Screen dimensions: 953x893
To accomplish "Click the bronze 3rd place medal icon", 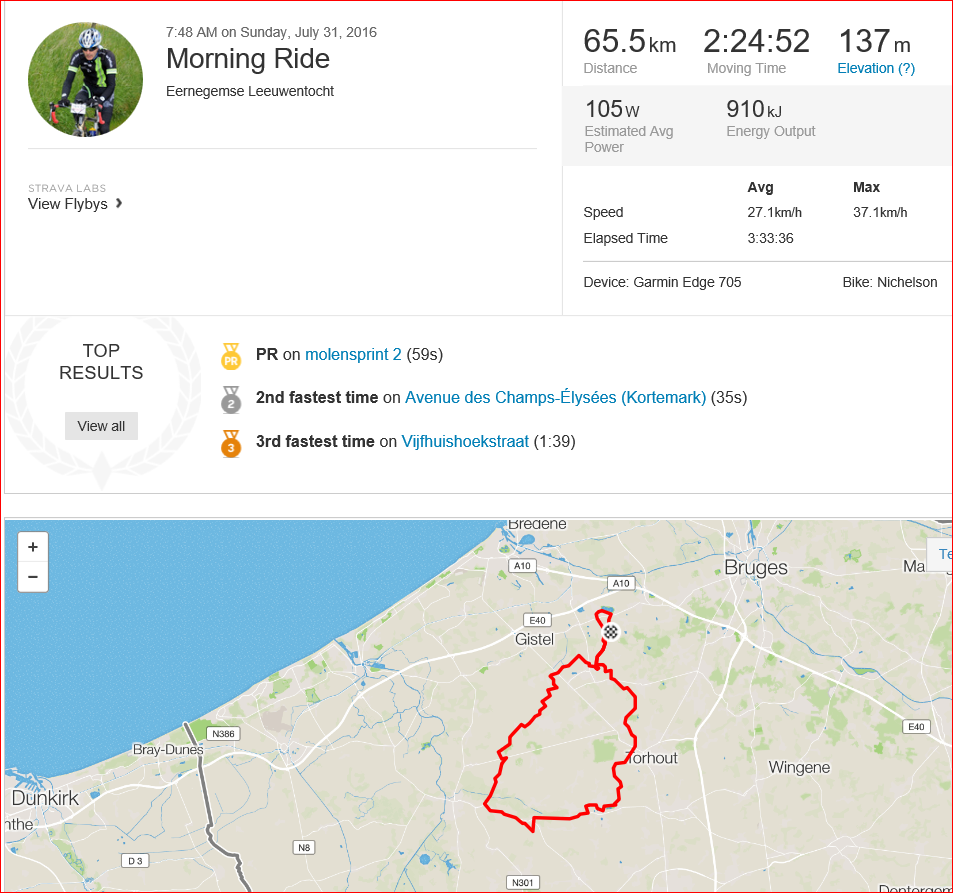I will [231, 444].
